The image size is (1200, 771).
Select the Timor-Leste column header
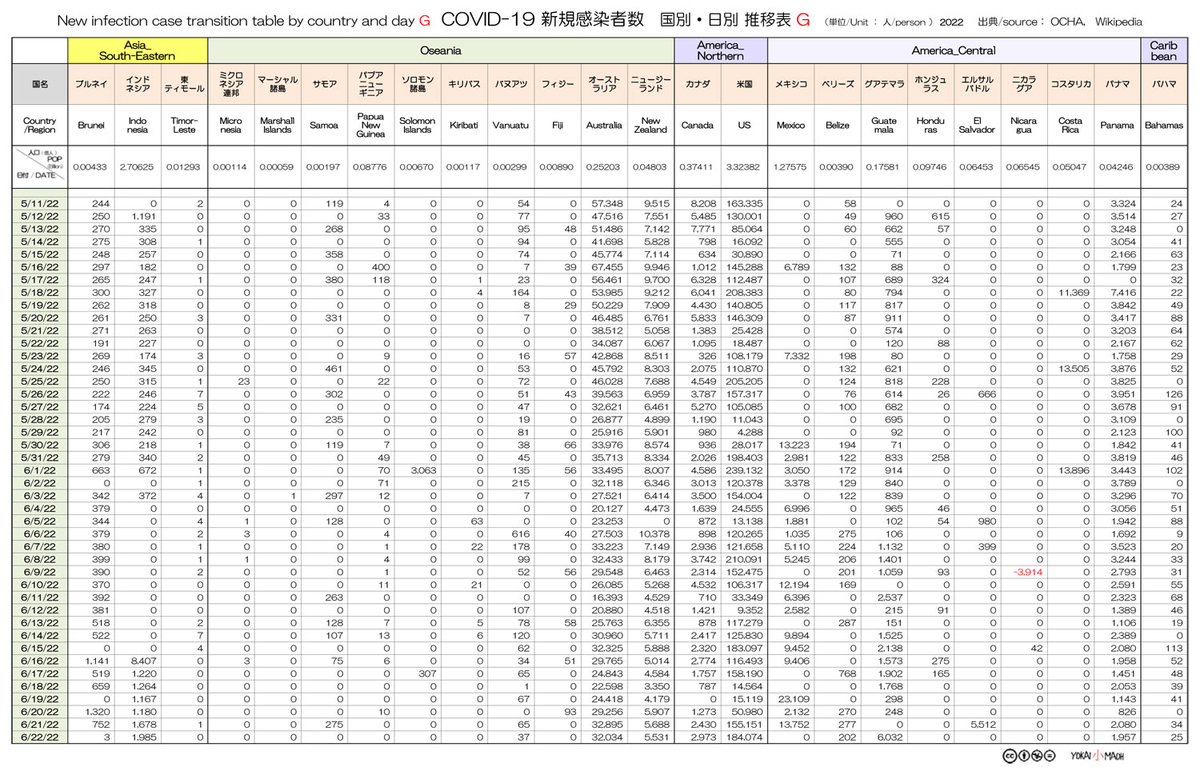pyautogui.click(x=185, y=126)
